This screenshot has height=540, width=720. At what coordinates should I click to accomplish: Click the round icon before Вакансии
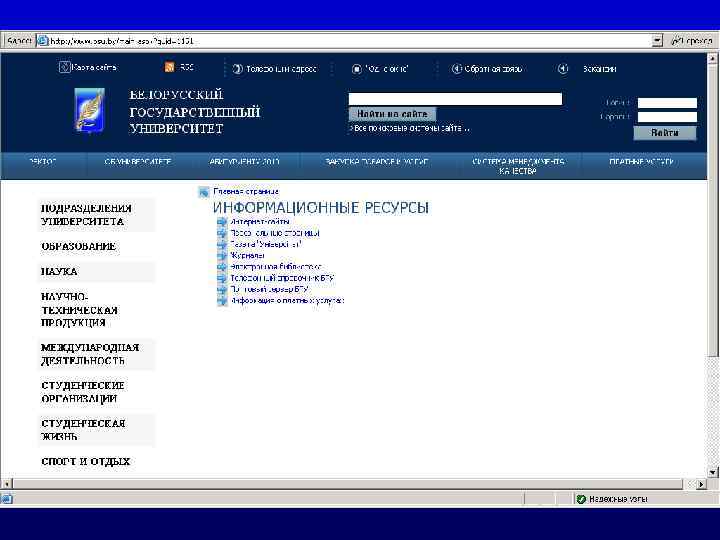coord(562,69)
